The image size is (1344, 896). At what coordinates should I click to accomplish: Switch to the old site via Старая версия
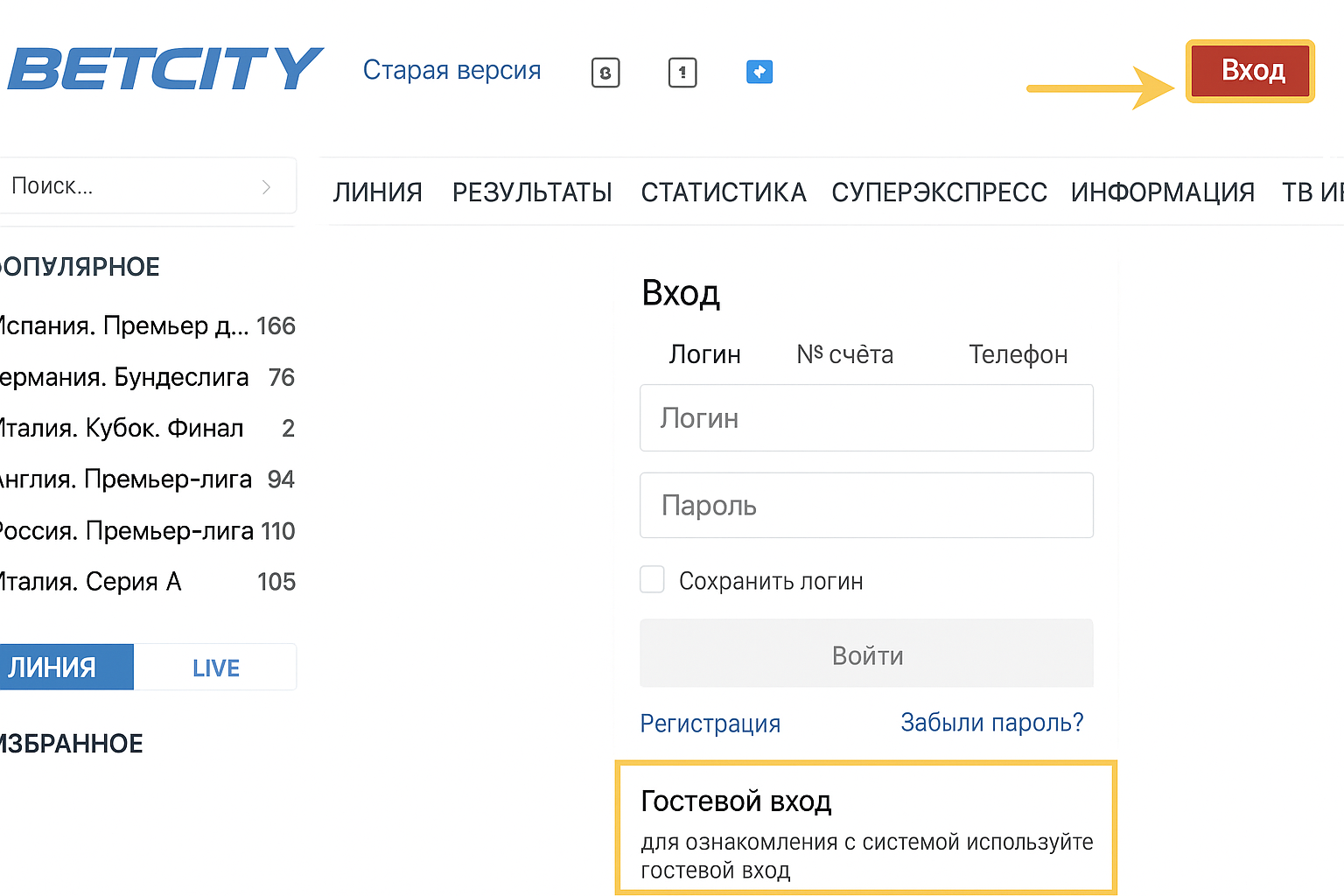click(x=451, y=70)
